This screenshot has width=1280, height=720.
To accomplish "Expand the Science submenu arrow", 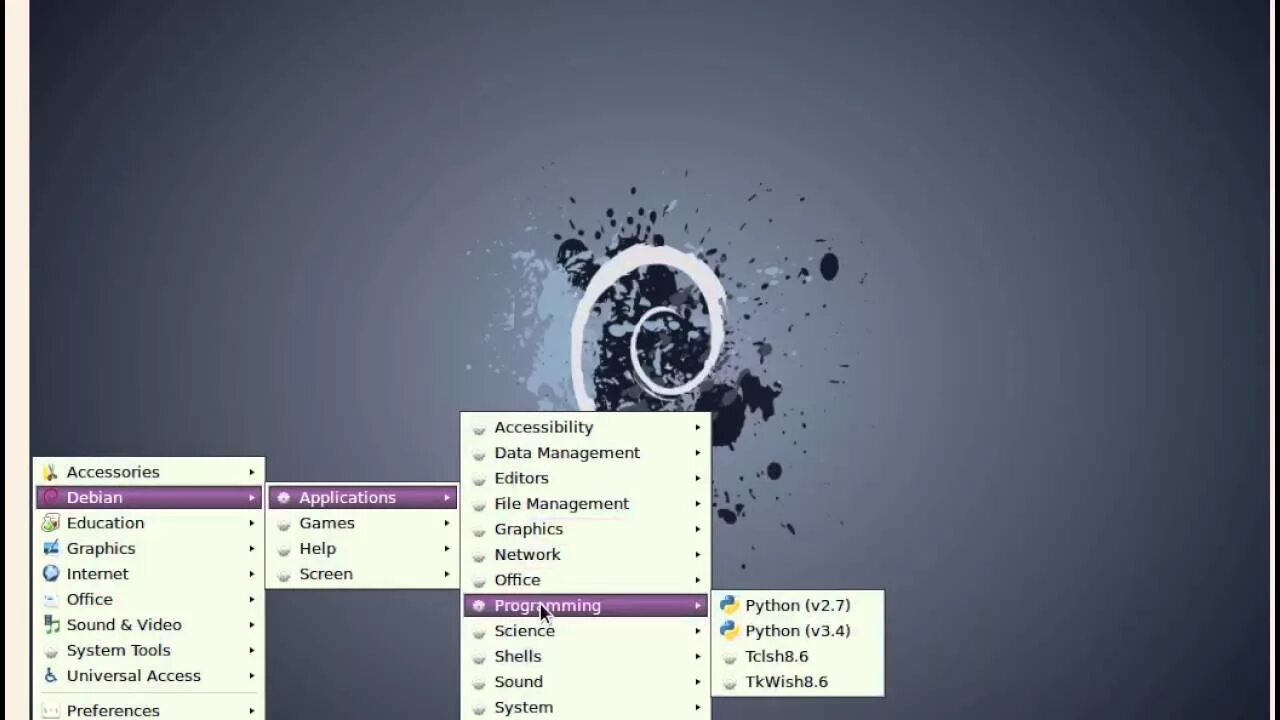I will [x=698, y=631].
